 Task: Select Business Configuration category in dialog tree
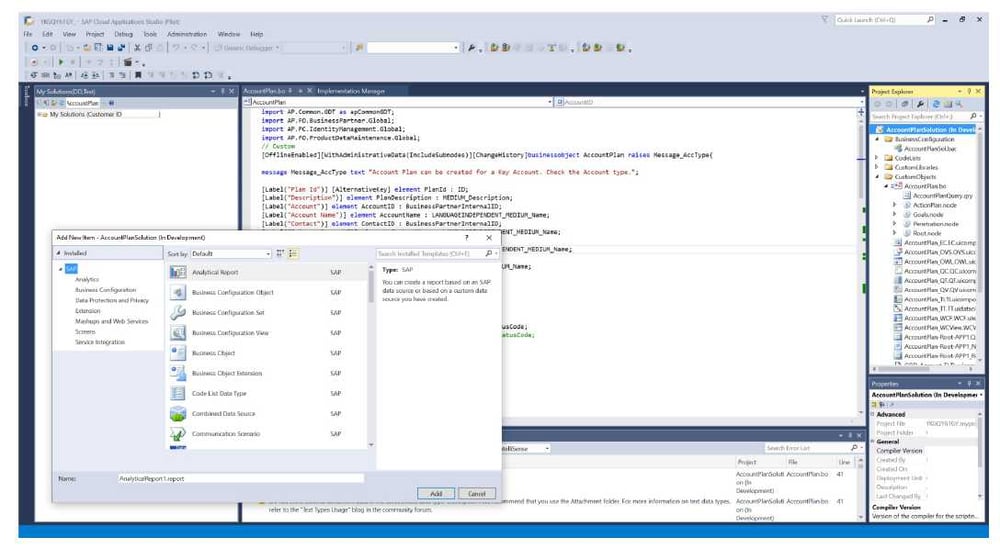pos(105,290)
